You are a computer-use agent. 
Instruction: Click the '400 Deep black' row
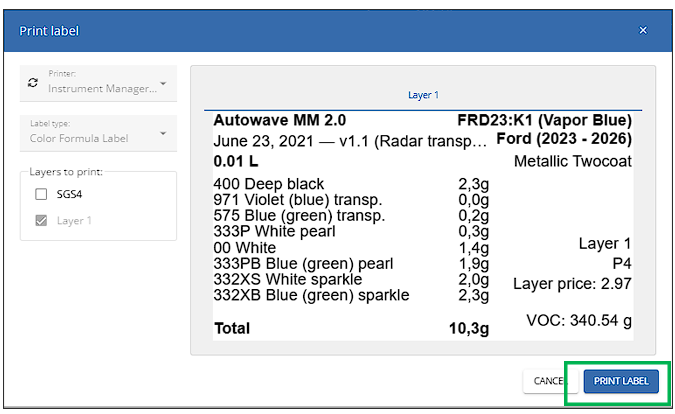pos(351,184)
